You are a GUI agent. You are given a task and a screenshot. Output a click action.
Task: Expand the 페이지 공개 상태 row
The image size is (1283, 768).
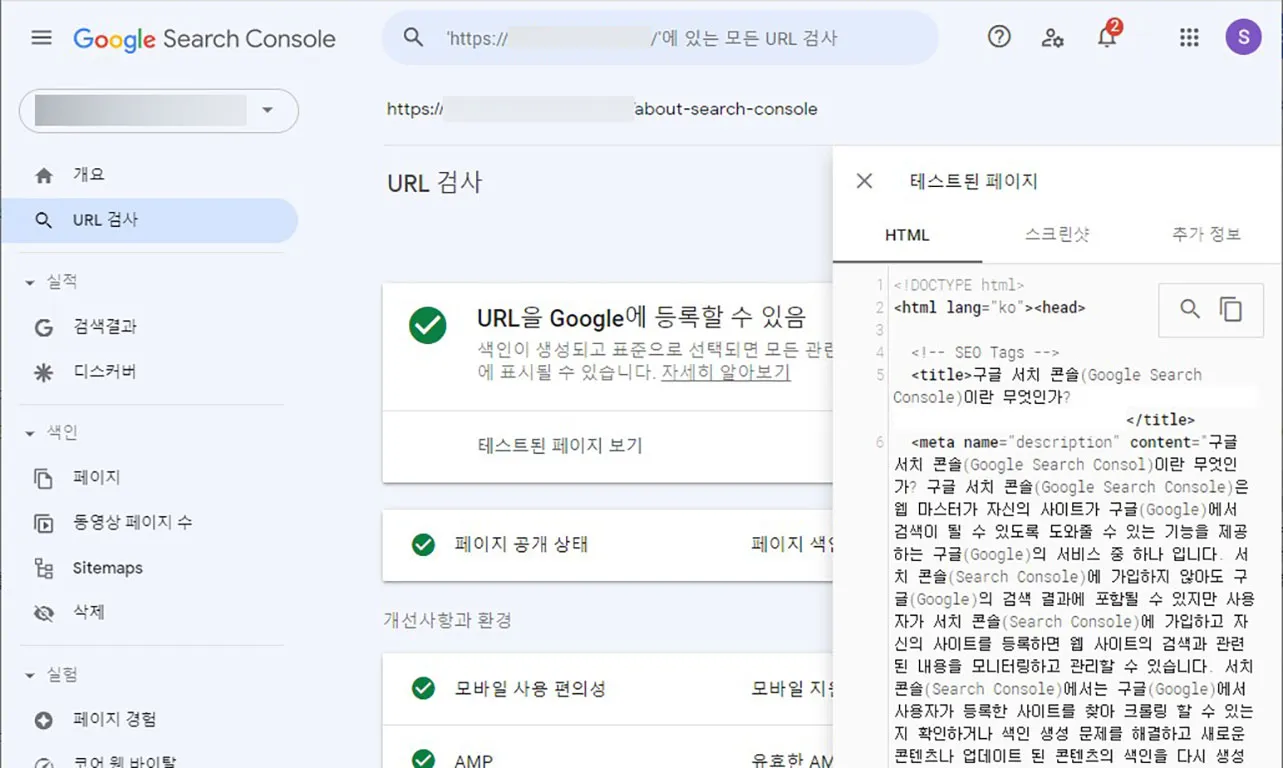[608, 545]
